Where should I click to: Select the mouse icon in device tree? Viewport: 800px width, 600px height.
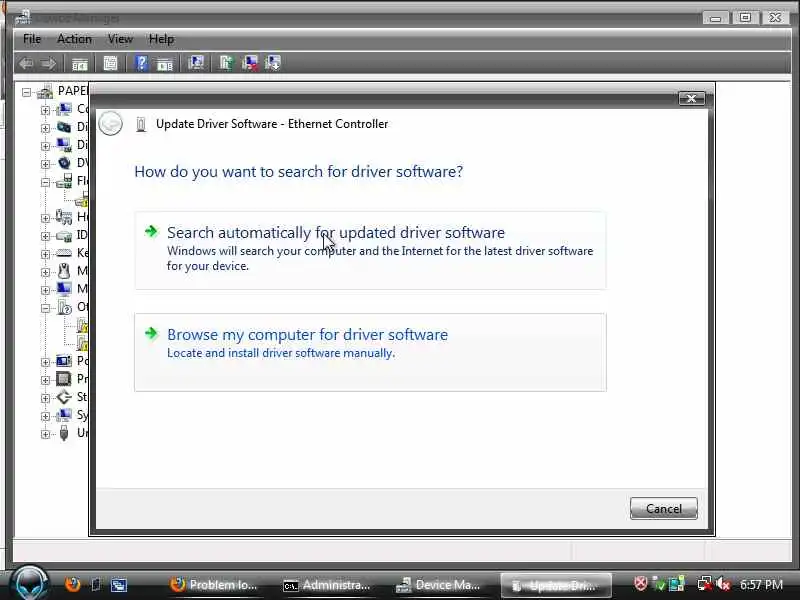click(x=64, y=271)
